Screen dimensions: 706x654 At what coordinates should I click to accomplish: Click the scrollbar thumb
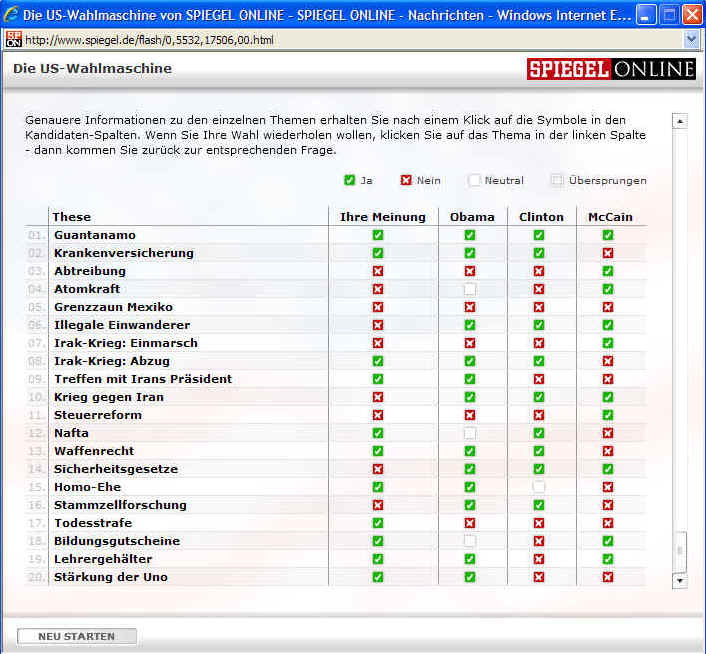pyautogui.click(x=680, y=550)
